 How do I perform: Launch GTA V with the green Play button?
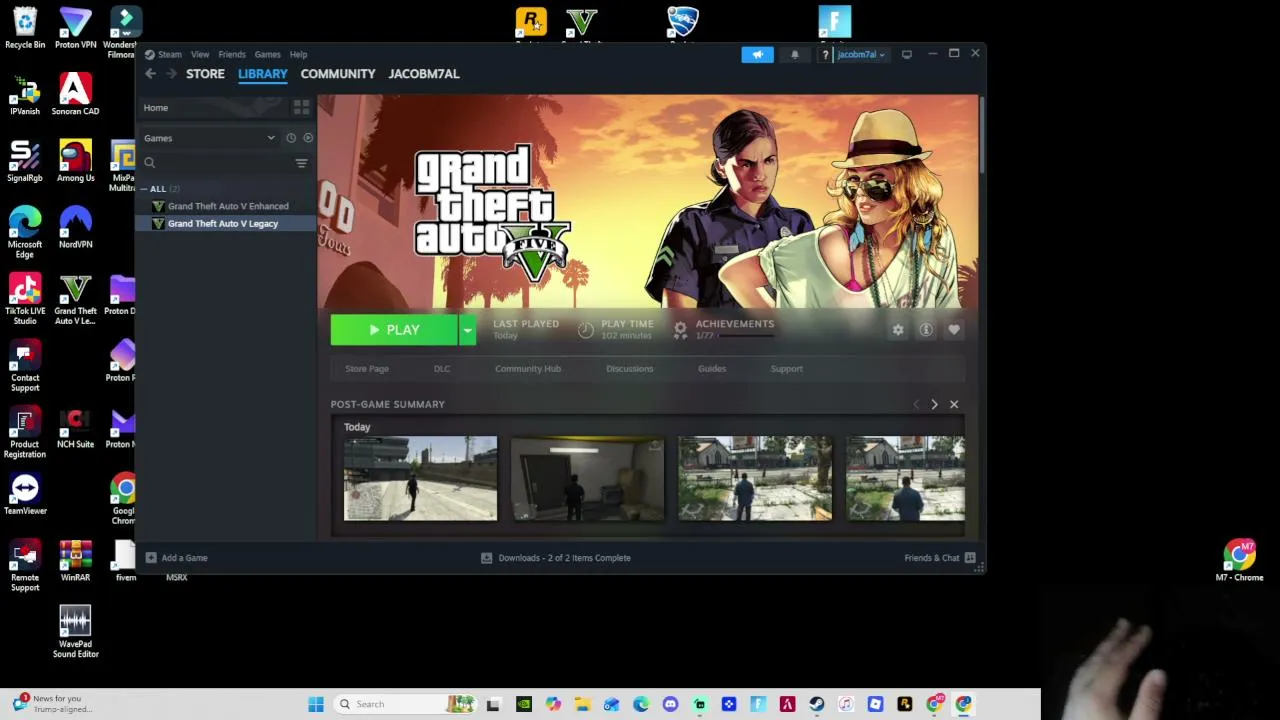[394, 330]
